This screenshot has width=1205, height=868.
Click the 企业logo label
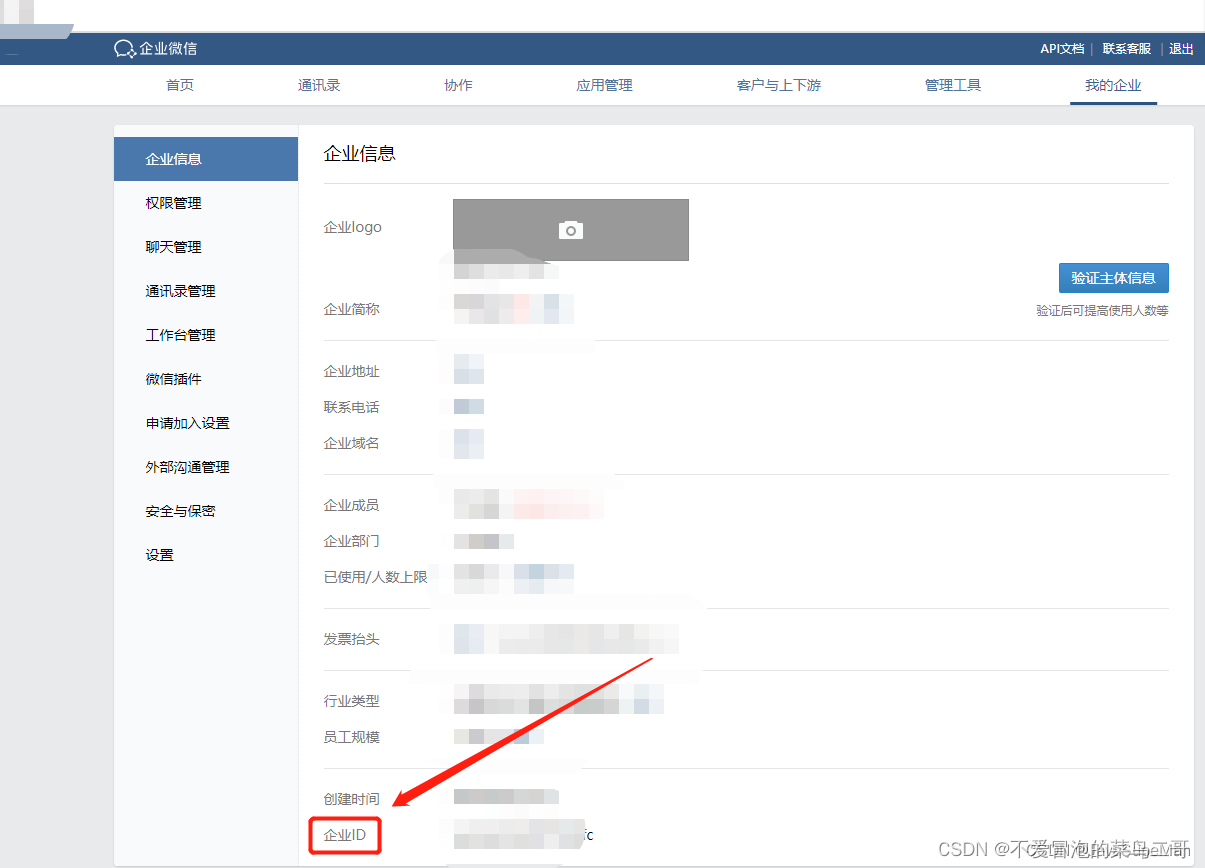(353, 228)
